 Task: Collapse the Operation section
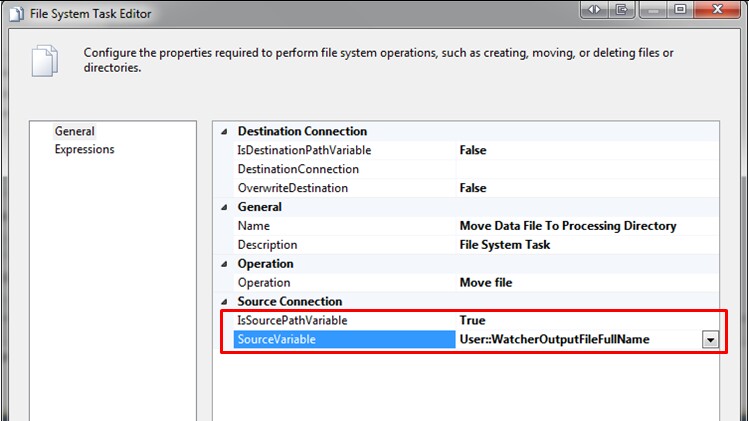pos(224,264)
